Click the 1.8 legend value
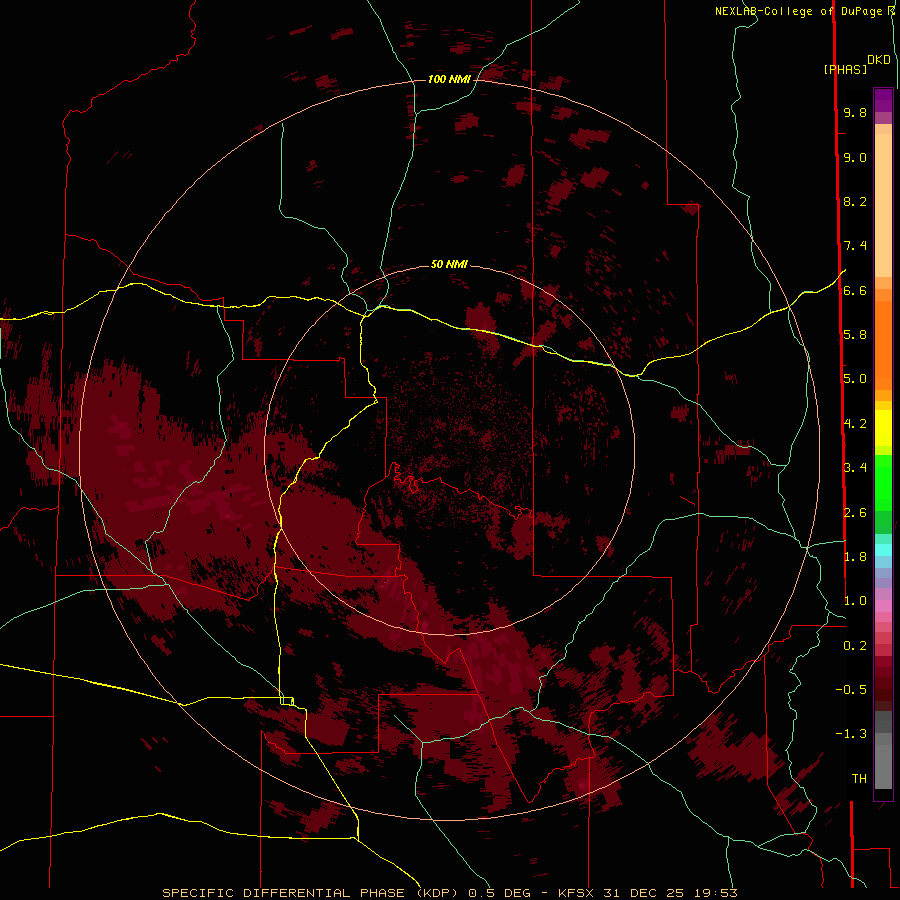 (x=855, y=556)
